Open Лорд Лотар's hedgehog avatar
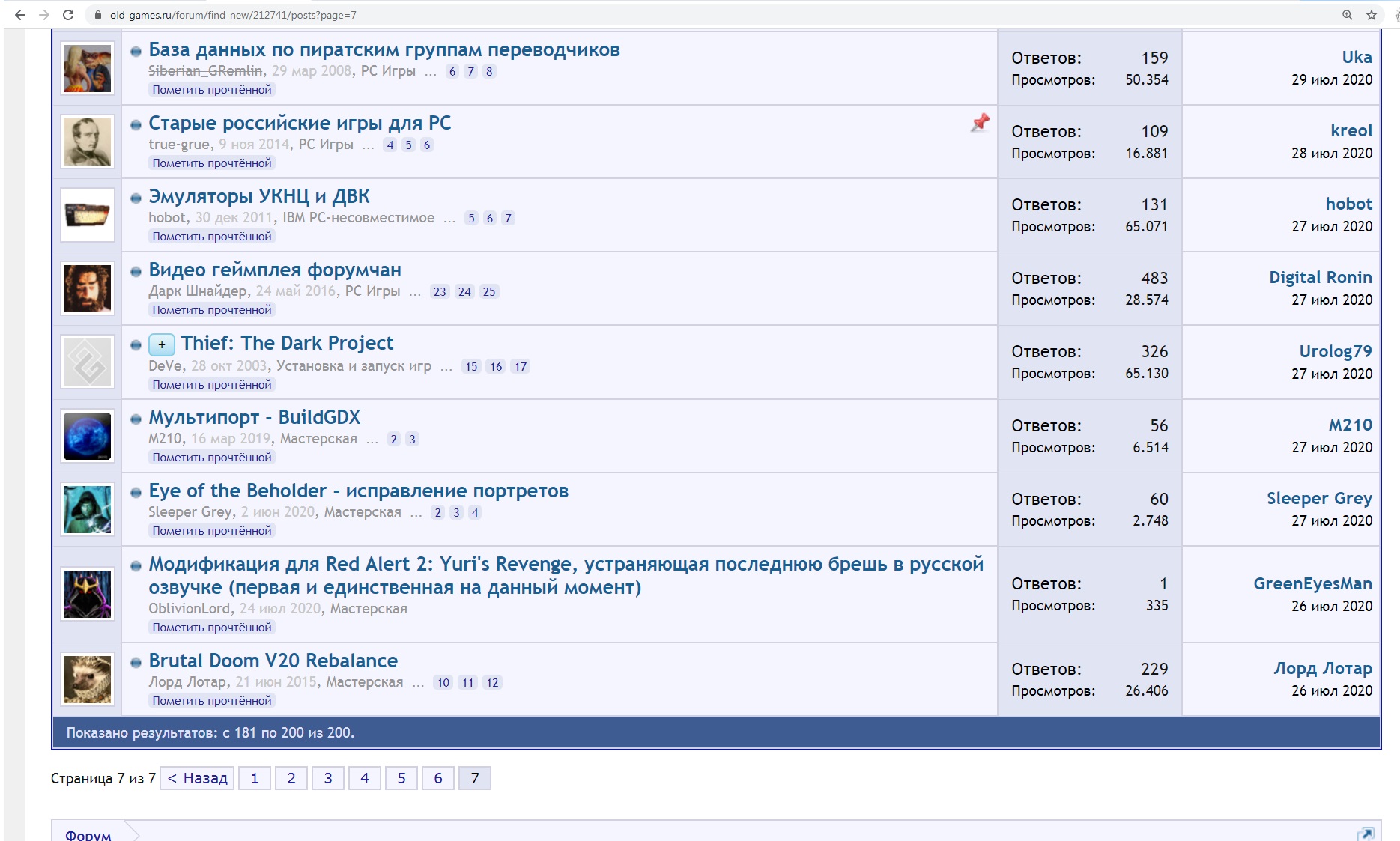 88,679
